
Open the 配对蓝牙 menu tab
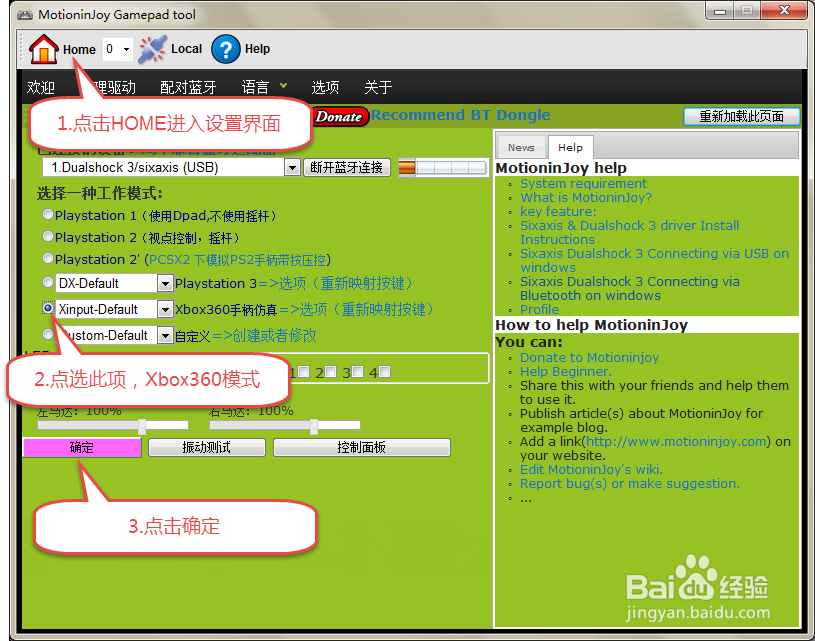(x=188, y=87)
